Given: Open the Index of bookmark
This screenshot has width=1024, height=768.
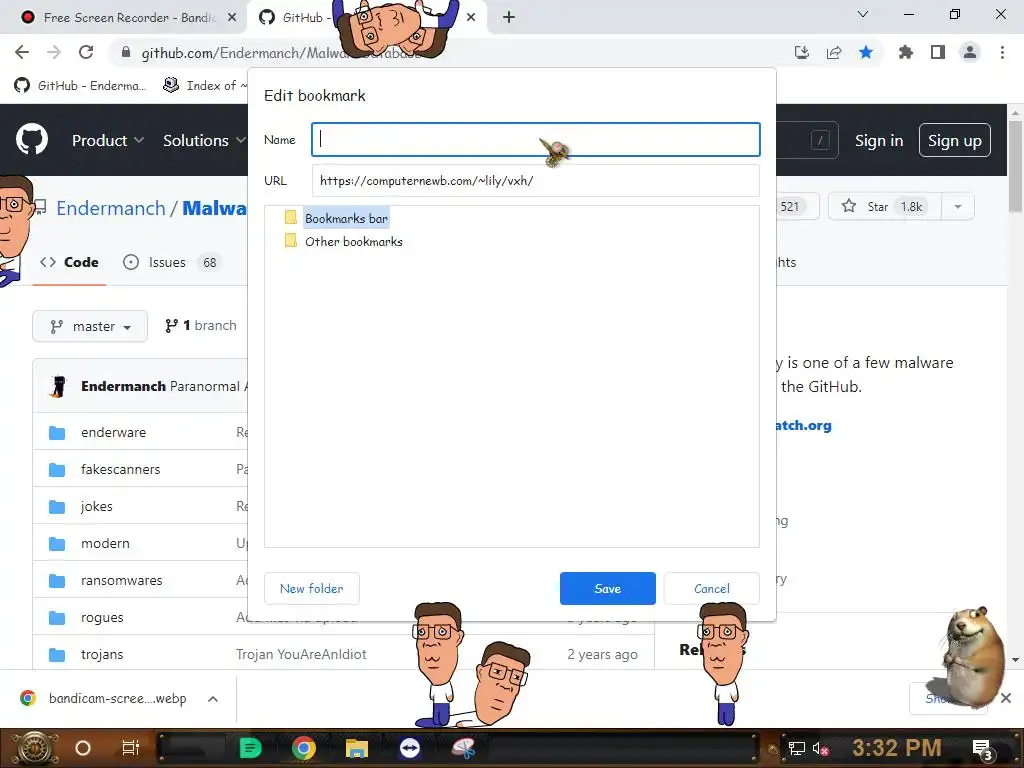Looking at the screenshot, I should click(204, 86).
